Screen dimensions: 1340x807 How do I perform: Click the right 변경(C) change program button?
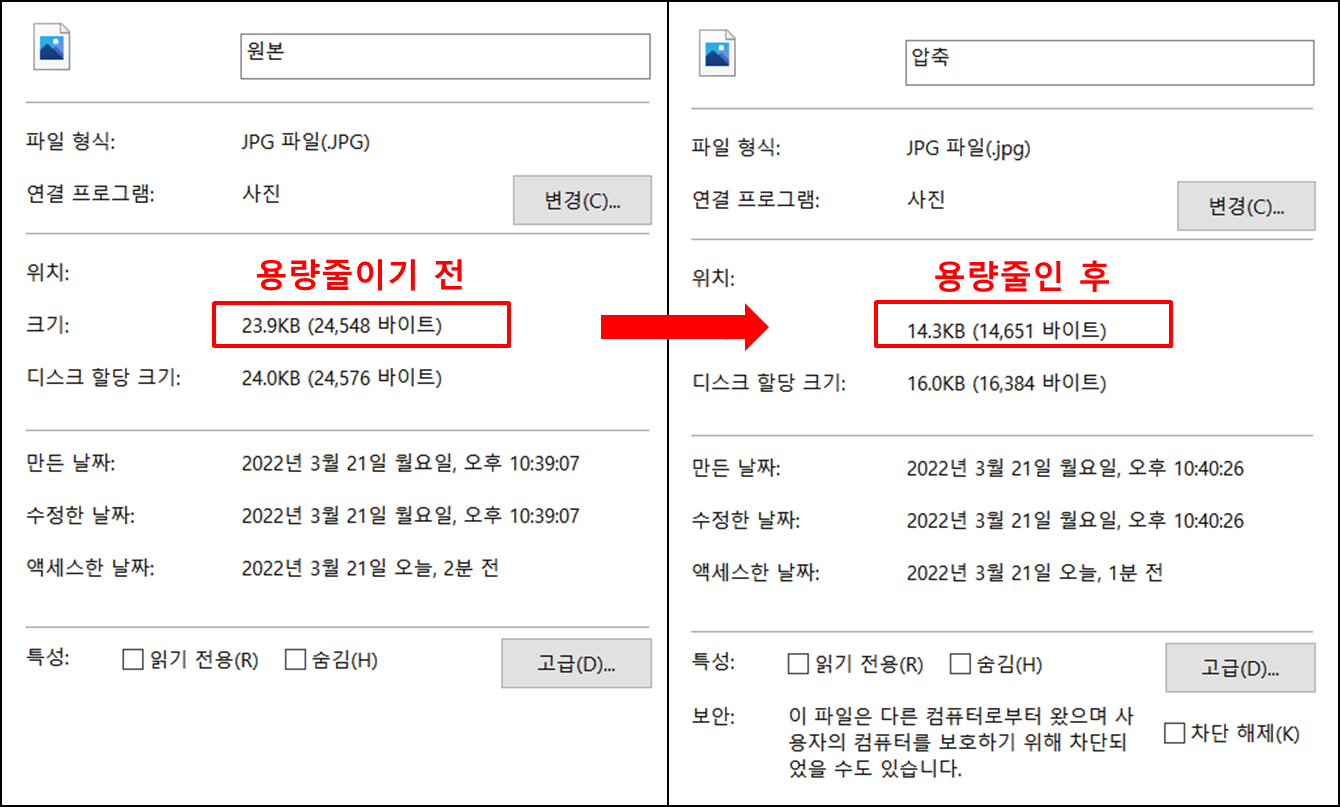[x=1247, y=207]
